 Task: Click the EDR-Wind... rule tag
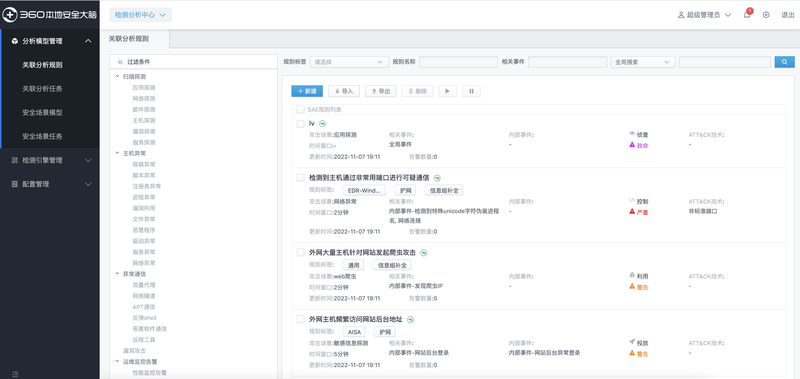click(364, 190)
